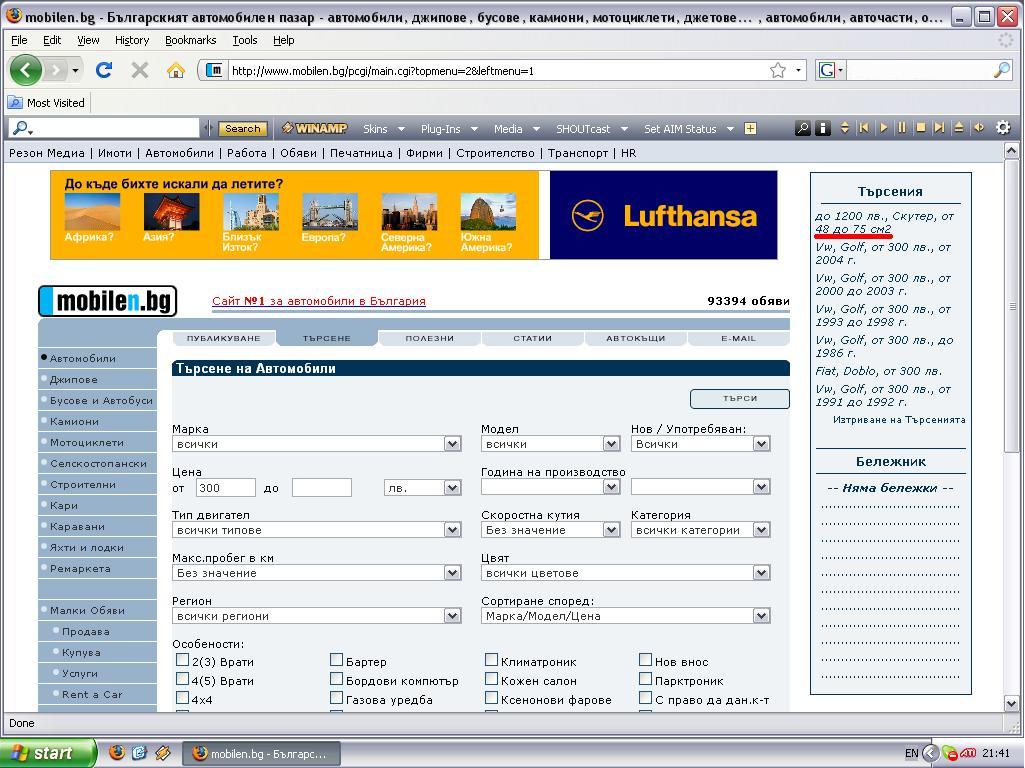1025x768 pixels.
Task: Open the Bookmarks menu
Action: coord(190,40)
